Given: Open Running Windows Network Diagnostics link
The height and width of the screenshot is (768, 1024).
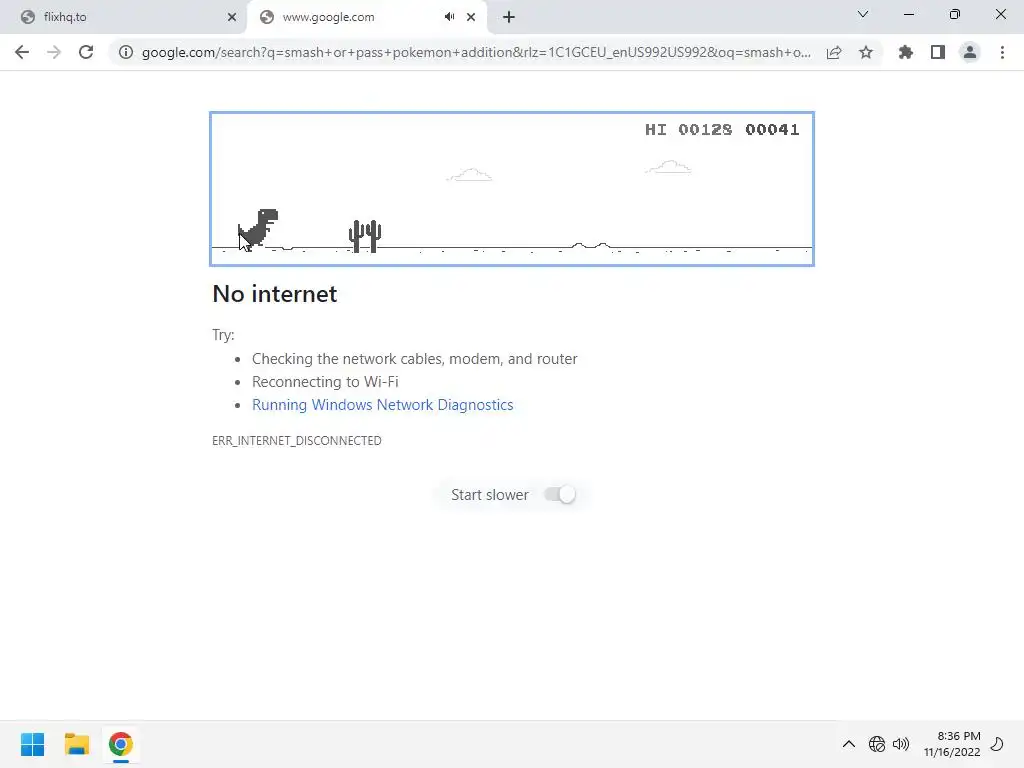Looking at the screenshot, I should click(x=383, y=405).
